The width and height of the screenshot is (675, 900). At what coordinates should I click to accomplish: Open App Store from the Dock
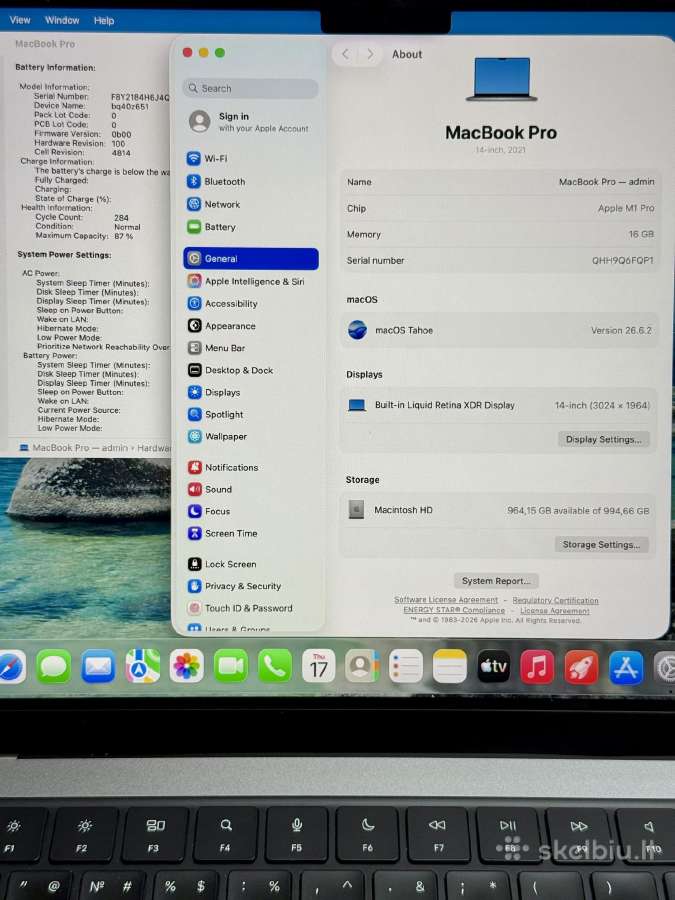(x=626, y=668)
